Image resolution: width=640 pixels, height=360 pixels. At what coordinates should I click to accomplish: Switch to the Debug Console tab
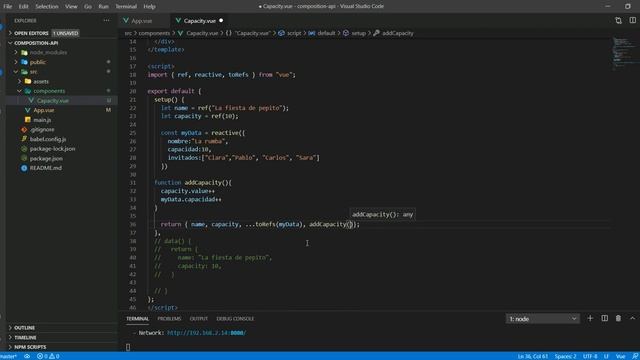click(235, 319)
